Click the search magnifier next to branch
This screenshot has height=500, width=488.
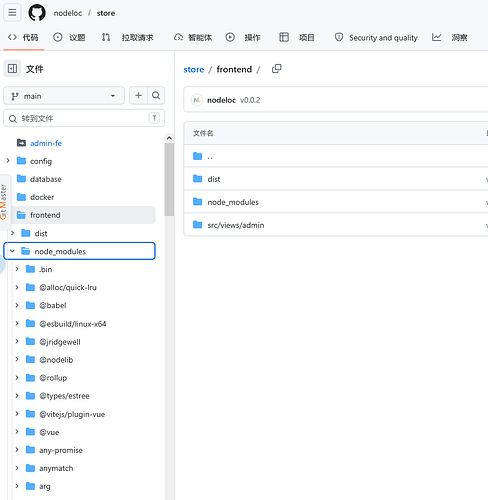click(x=156, y=96)
